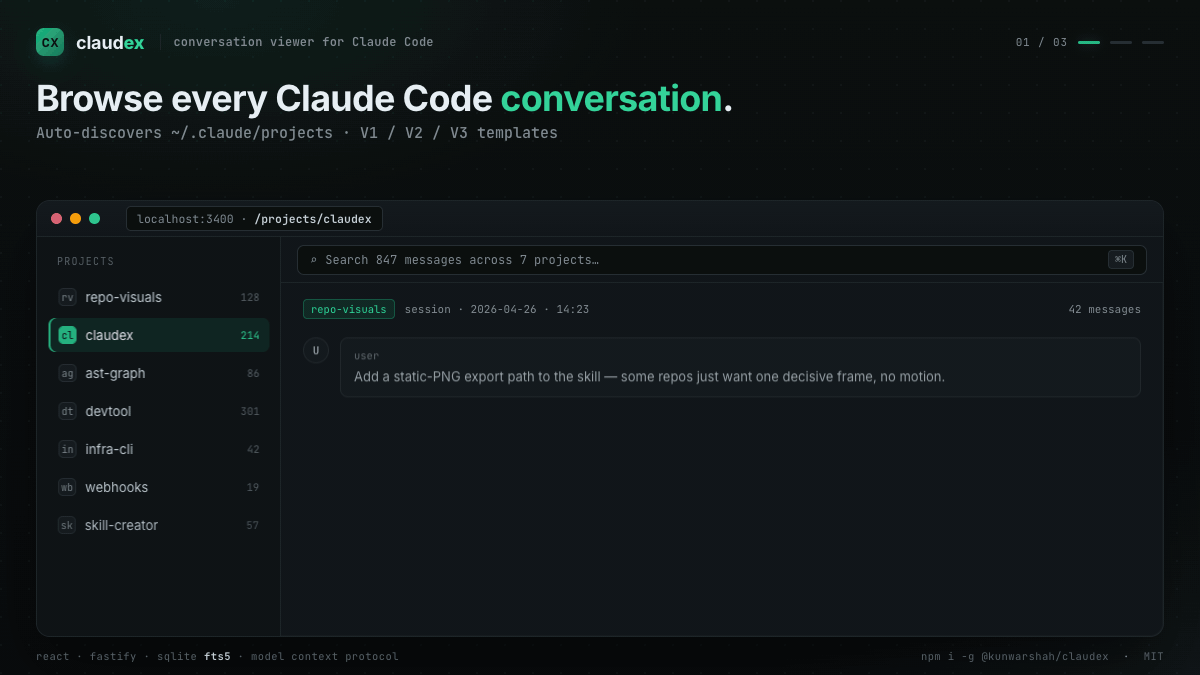Select the ag icon beside ast-graph
Viewport: 1200px width, 675px height.
tap(66, 373)
